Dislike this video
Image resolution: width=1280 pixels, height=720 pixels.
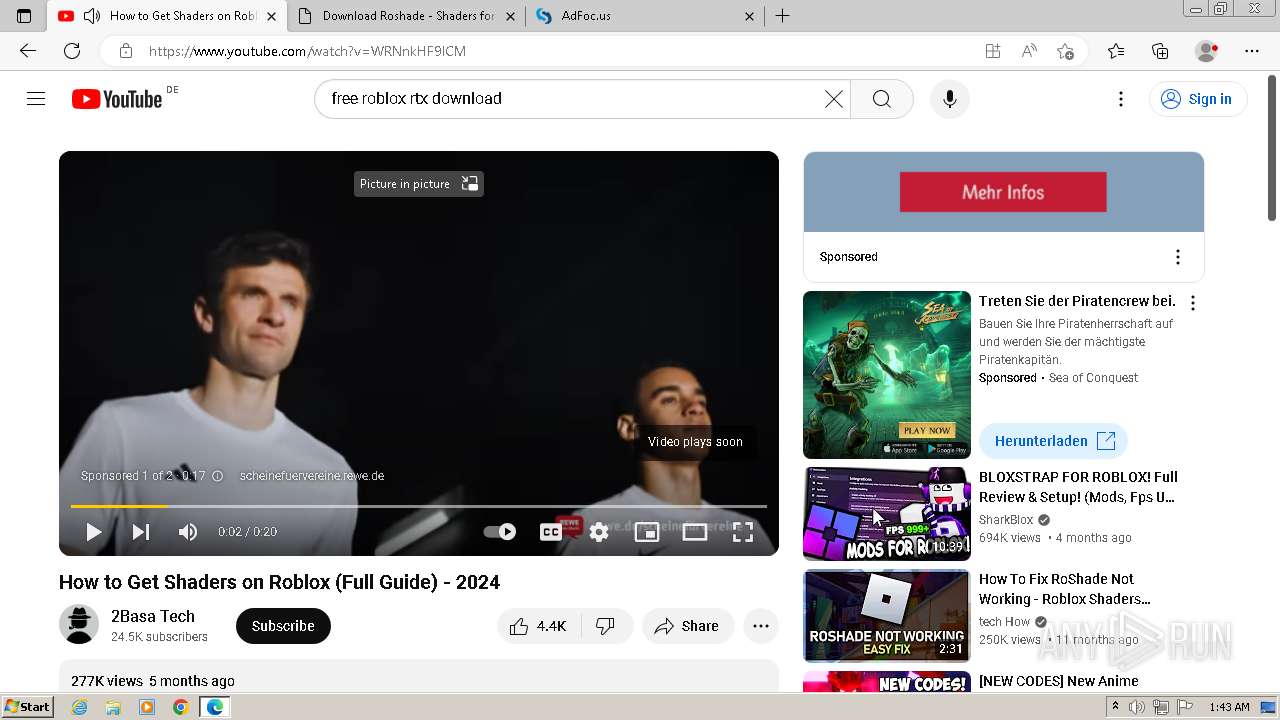click(606, 626)
